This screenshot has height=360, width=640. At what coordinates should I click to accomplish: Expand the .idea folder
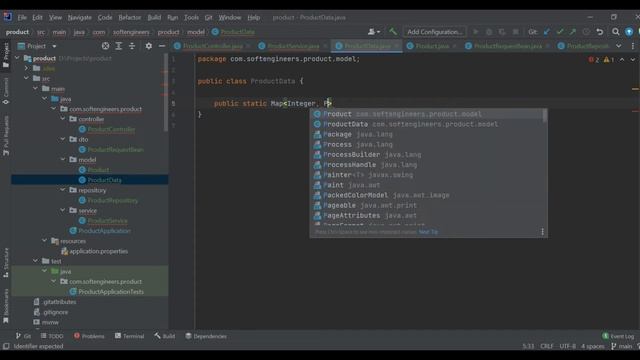tap(27, 68)
